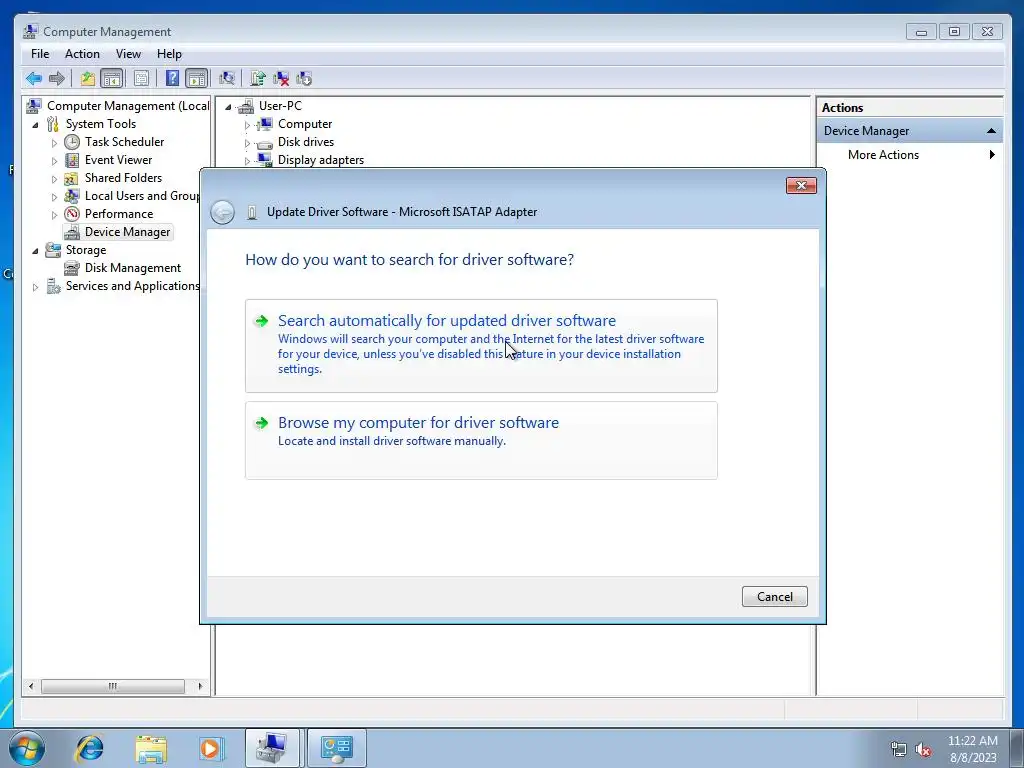Select Computer Management (Local) root node
The width and height of the screenshot is (1024, 768).
[x=128, y=106]
